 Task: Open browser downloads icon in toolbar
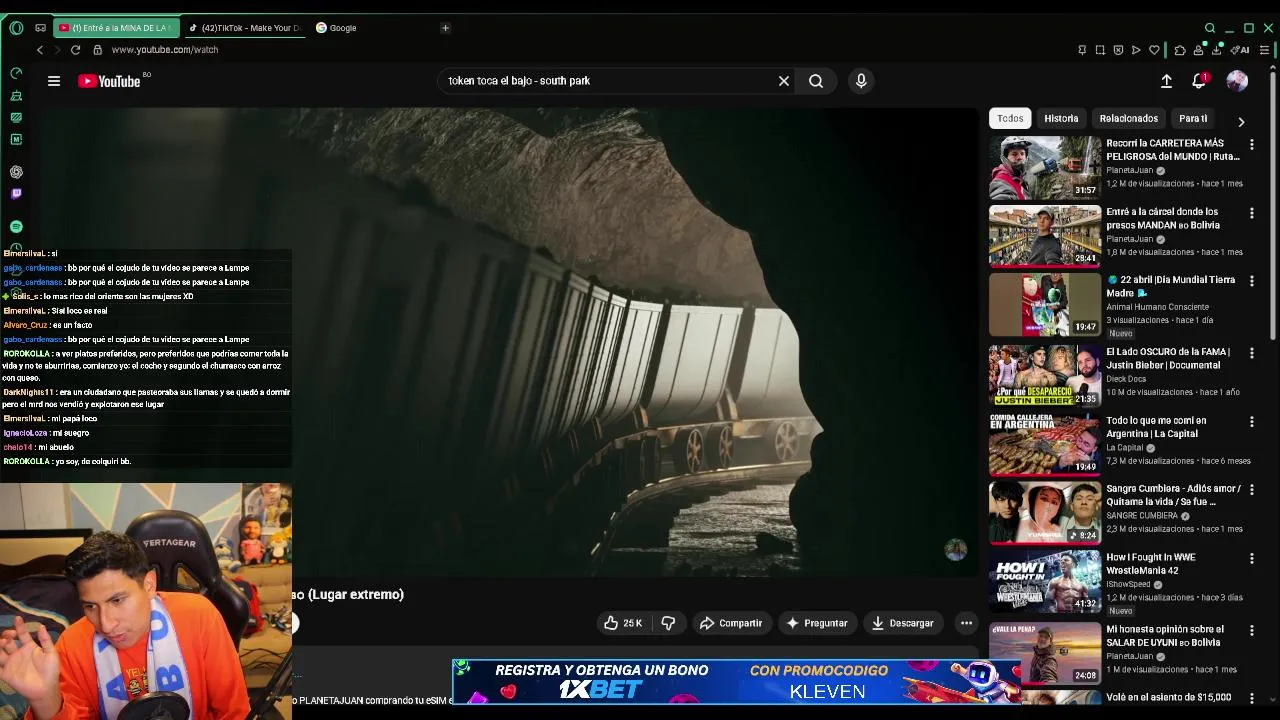[x=1217, y=50]
